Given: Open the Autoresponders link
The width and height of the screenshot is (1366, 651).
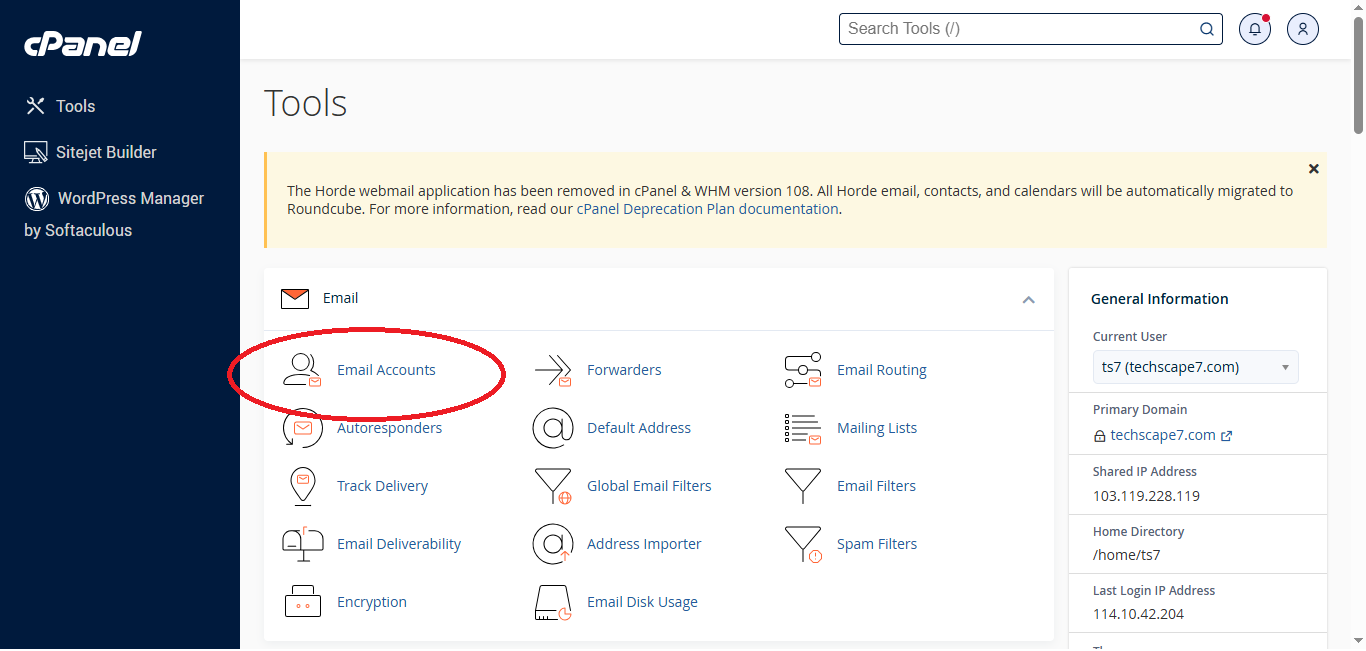Looking at the screenshot, I should pyautogui.click(x=389, y=428).
